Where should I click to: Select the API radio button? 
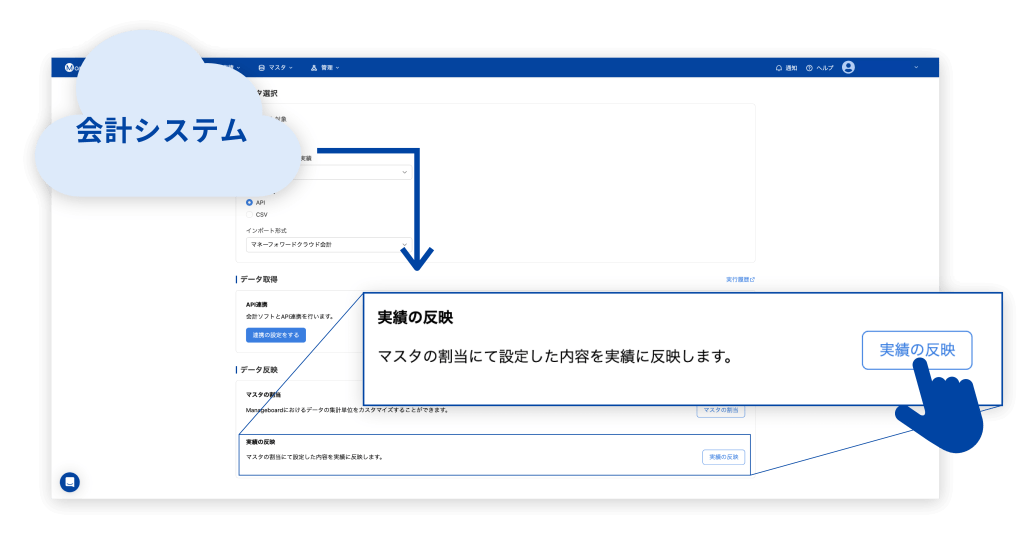(249, 203)
